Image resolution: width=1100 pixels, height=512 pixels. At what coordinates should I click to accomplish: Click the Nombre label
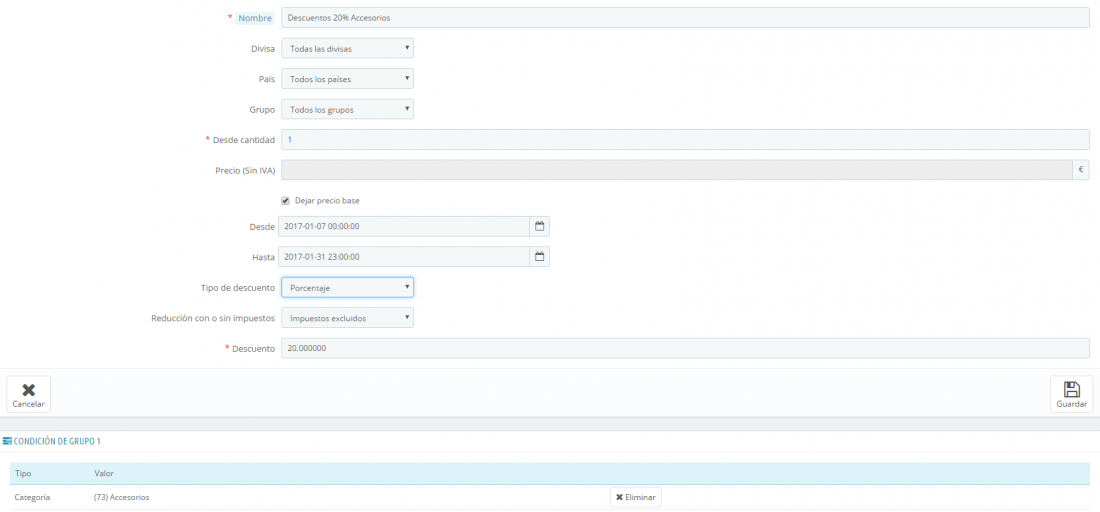coord(255,18)
